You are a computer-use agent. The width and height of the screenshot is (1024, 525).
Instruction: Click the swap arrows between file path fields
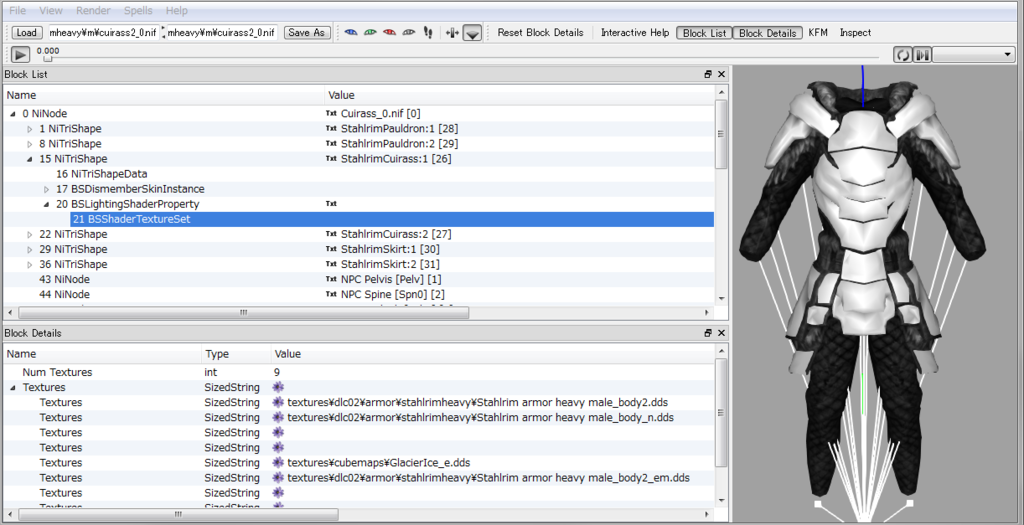[x=163, y=33]
